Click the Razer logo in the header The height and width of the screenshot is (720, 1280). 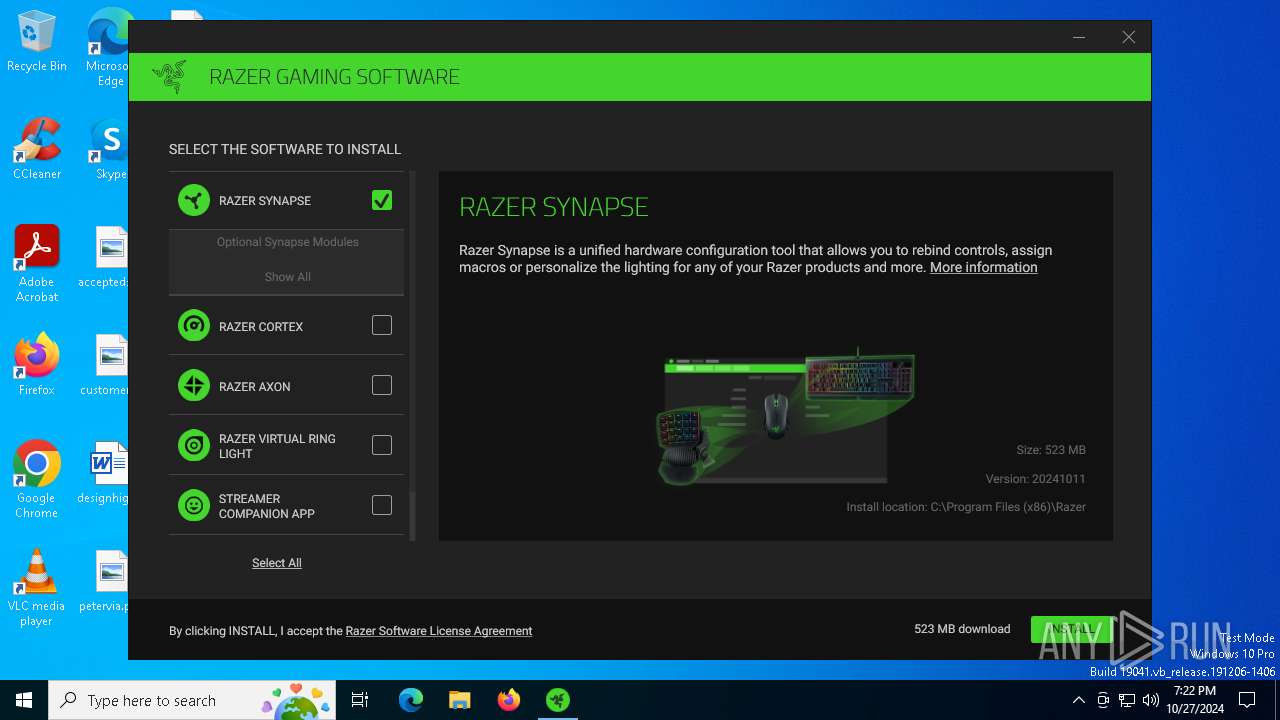point(169,77)
